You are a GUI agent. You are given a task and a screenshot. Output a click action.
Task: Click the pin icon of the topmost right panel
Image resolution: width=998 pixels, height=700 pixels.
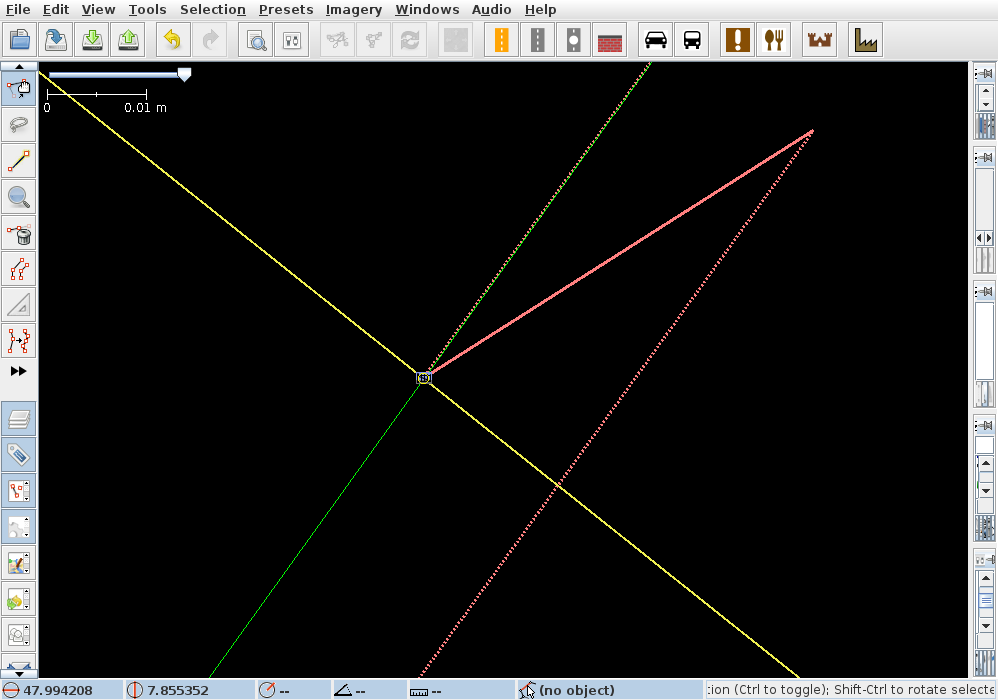tap(985, 73)
